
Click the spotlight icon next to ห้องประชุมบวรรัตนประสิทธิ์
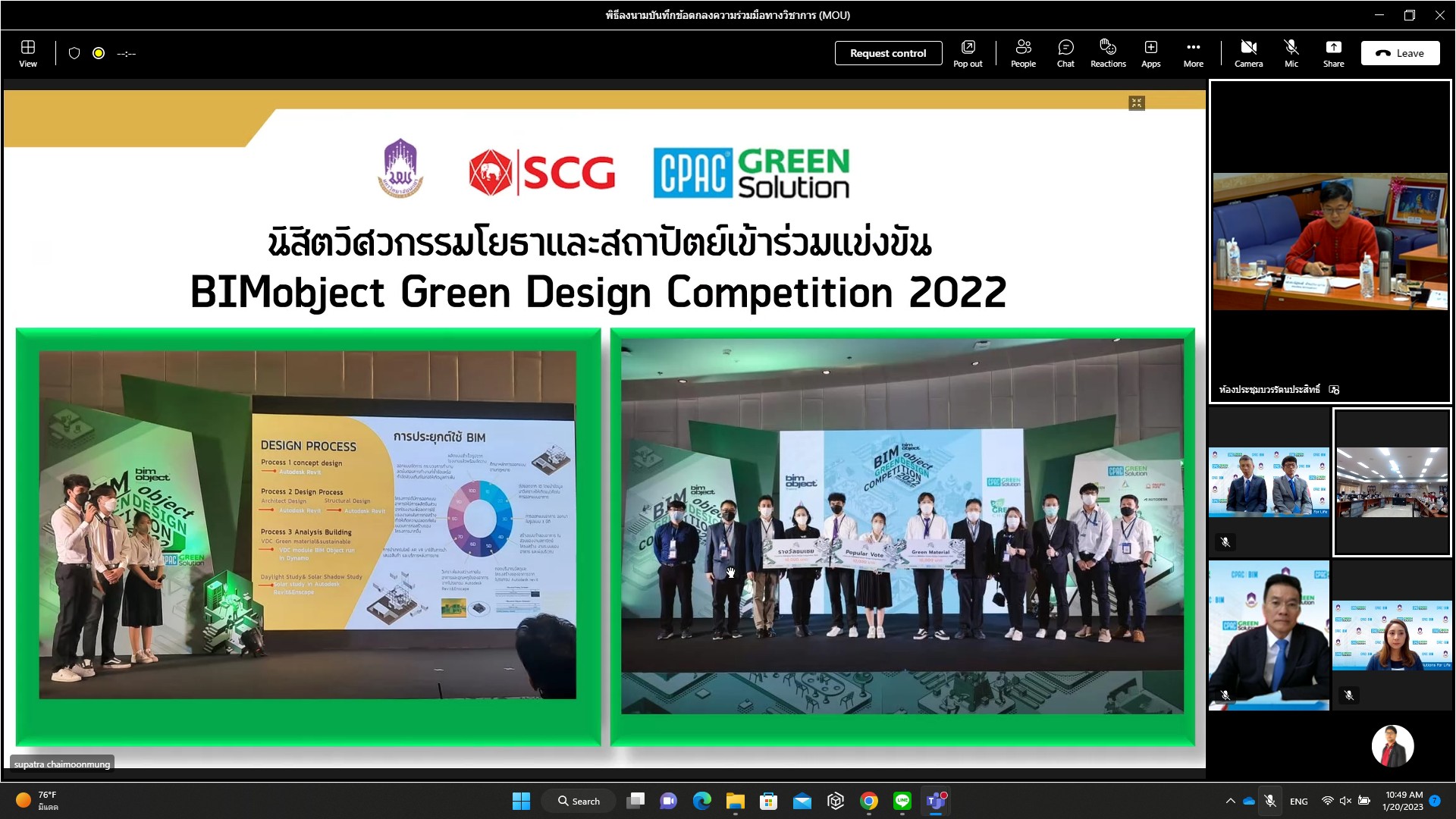coord(1334,390)
